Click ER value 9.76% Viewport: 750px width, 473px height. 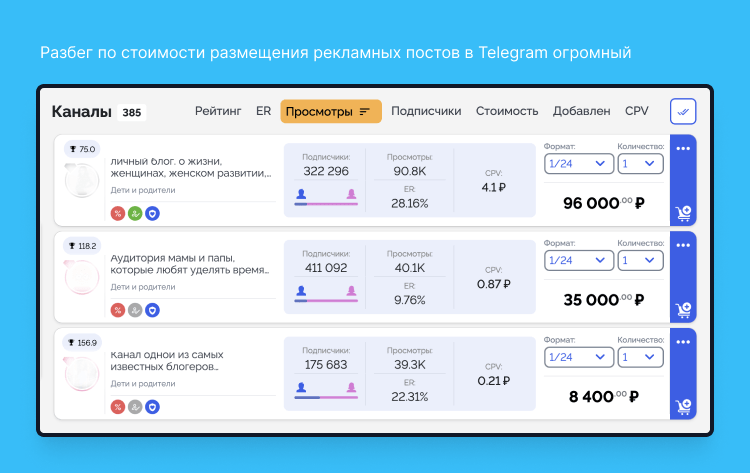click(x=409, y=300)
